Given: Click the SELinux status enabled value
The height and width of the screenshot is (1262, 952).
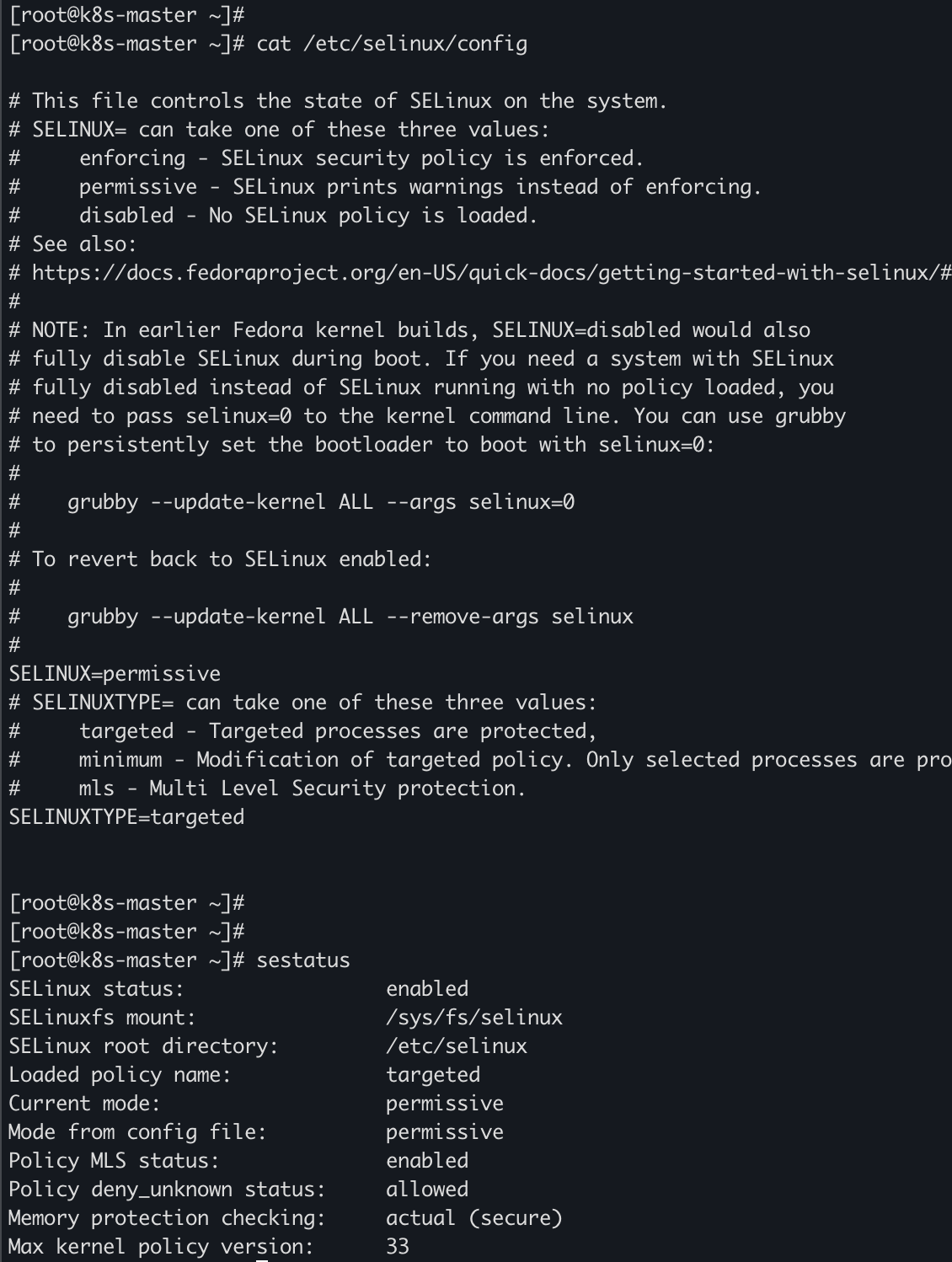Looking at the screenshot, I should coord(427,989).
